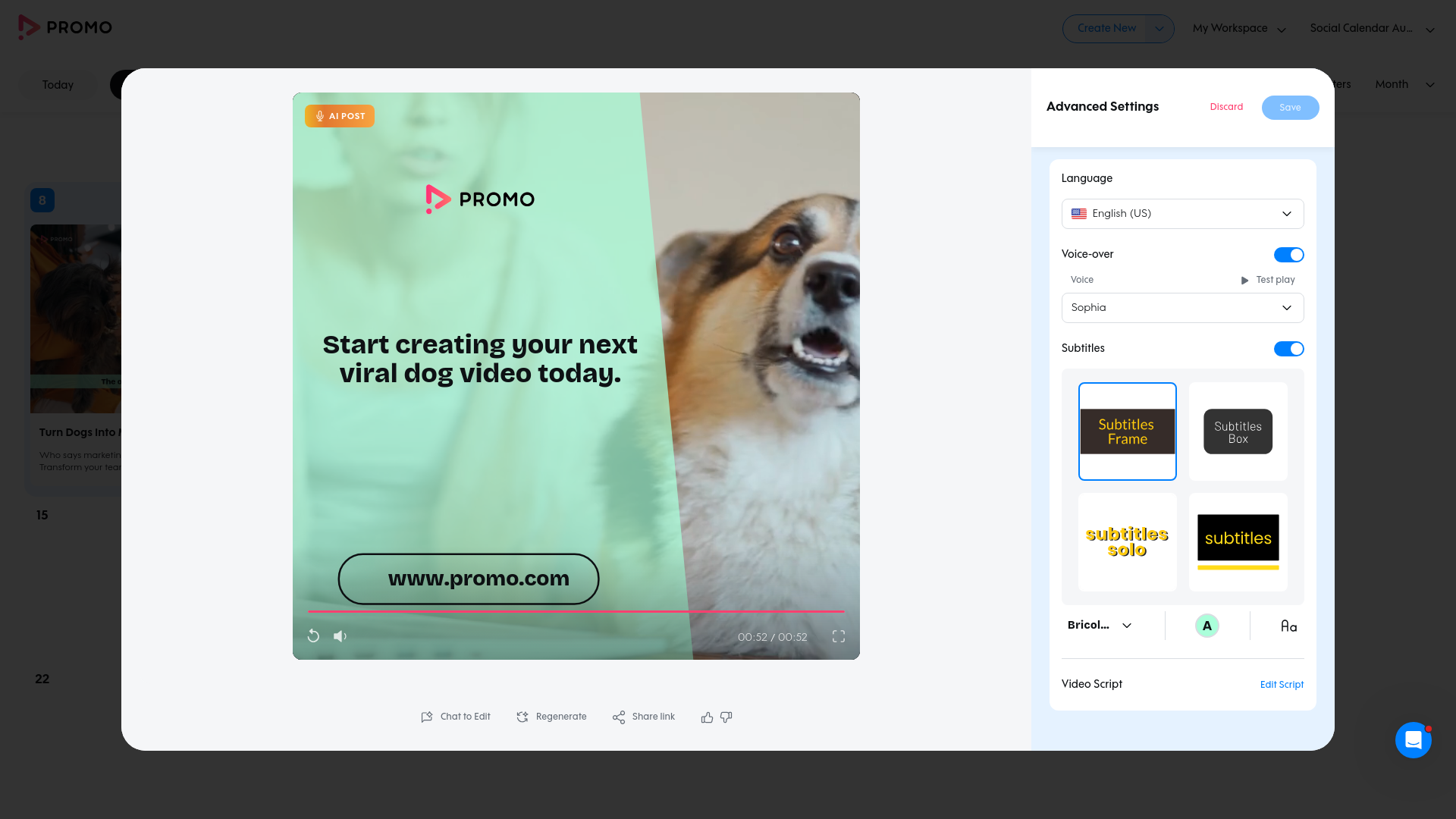Click the Today button
The height and width of the screenshot is (819, 1456).
[x=58, y=85]
